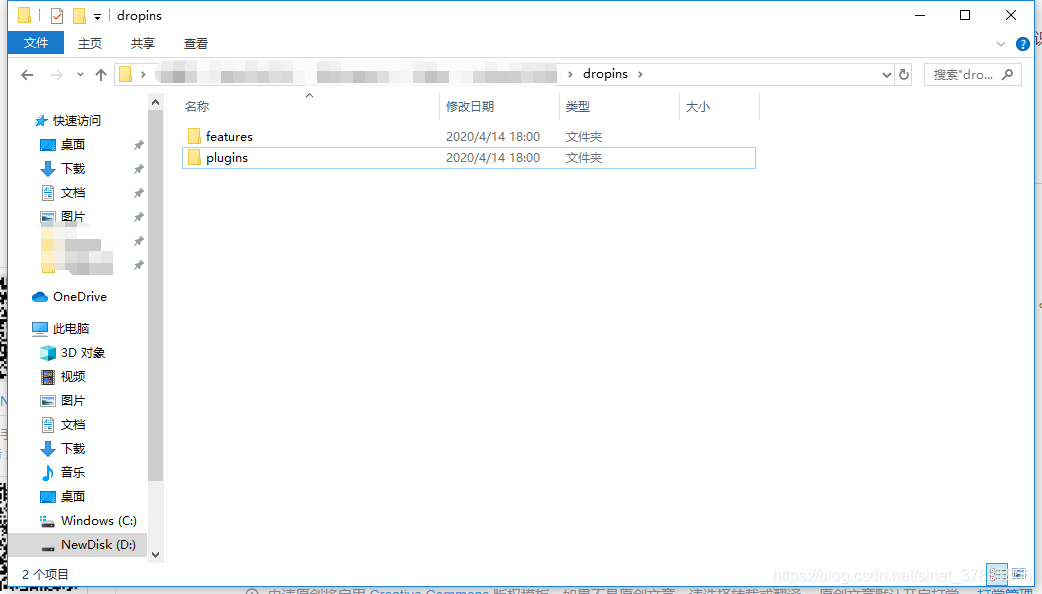The width and height of the screenshot is (1042, 594).
Task: Click the dropins breadcrumb in address bar
Action: [x=605, y=74]
